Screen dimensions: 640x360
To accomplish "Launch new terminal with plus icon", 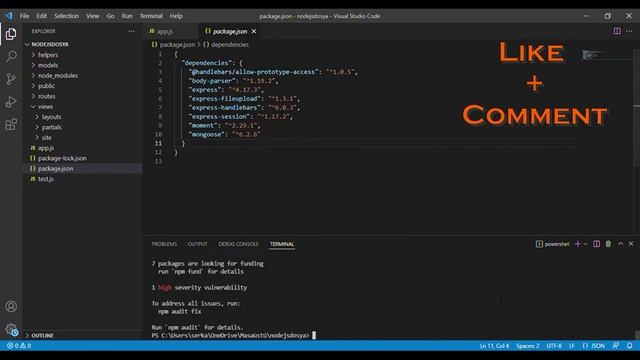I will (577, 244).
